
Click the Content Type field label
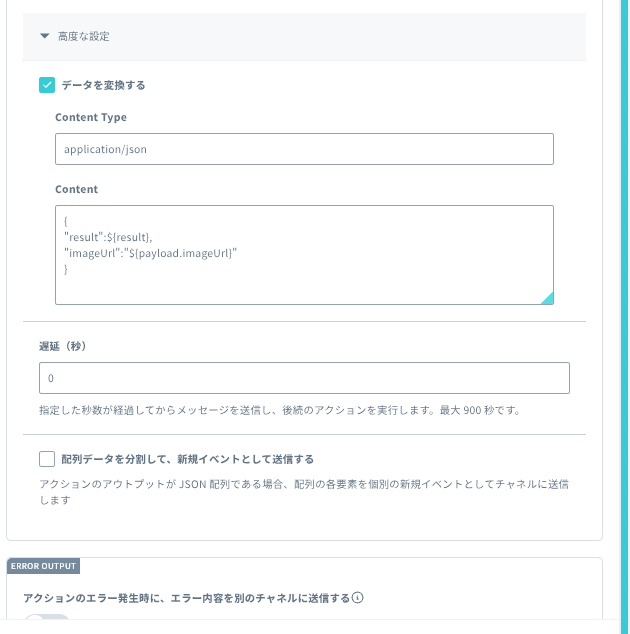(91, 117)
